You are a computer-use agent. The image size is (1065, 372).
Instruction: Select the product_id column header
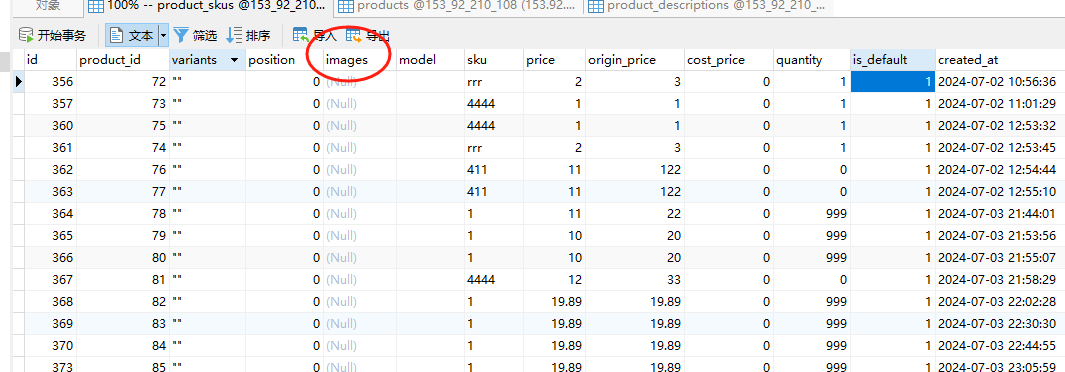tap(123, 60)
